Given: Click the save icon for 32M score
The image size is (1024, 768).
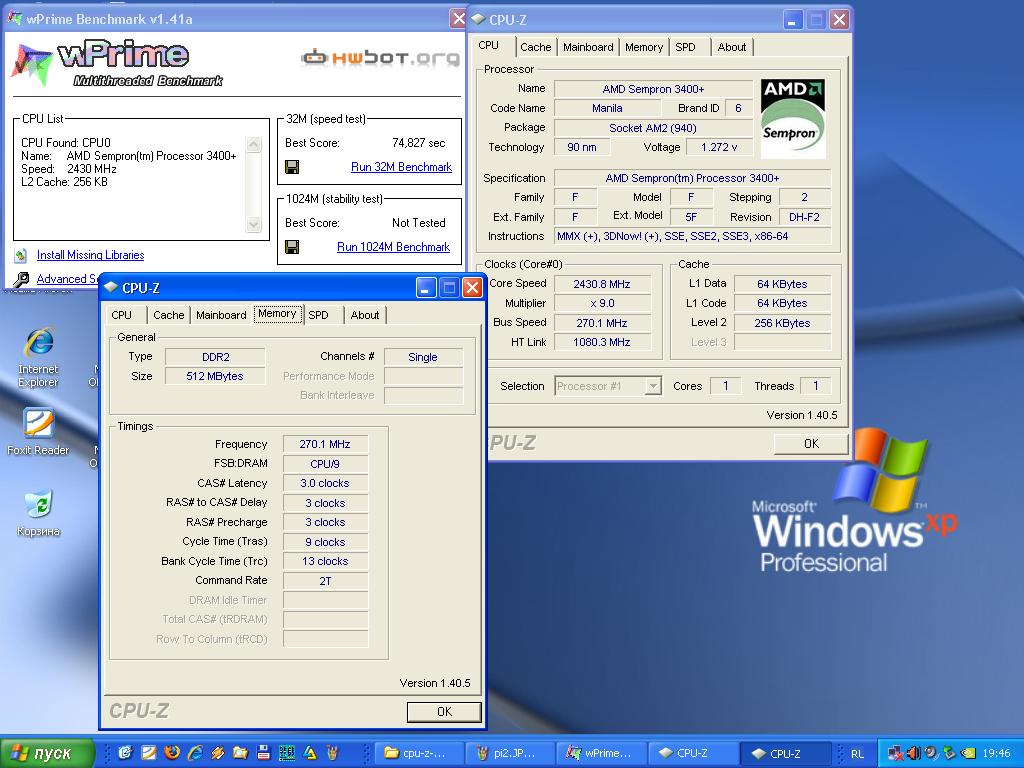Looking at the screenshot, I should click(292, 167).
